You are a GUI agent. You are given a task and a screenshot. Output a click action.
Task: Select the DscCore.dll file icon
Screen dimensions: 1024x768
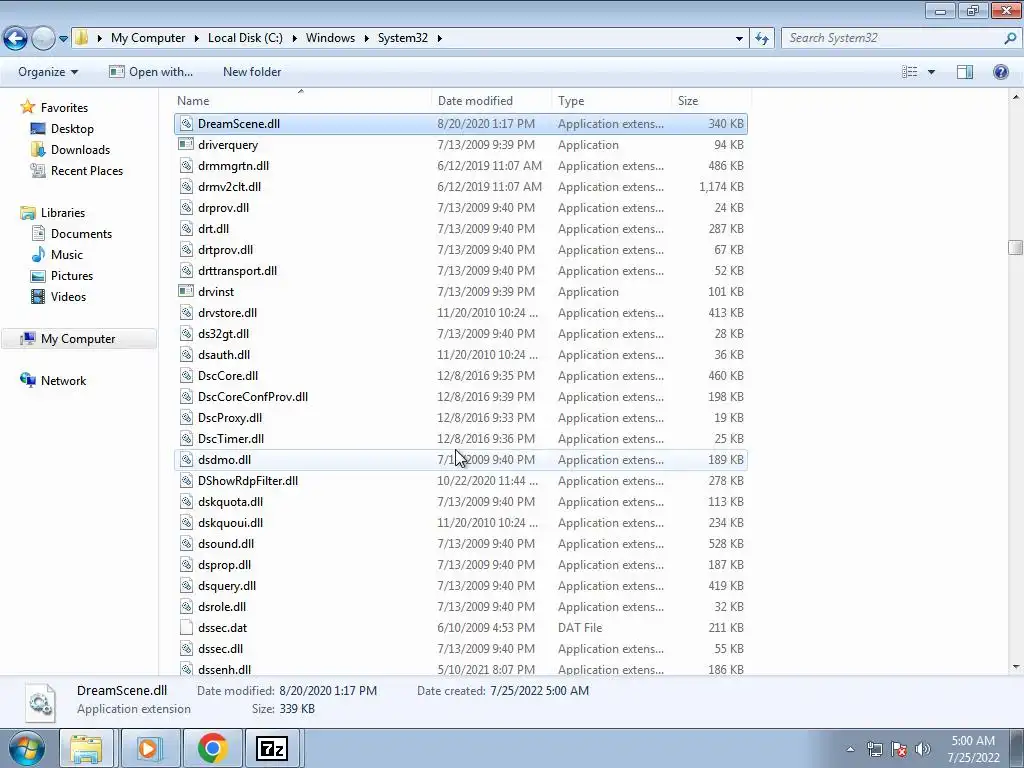pos(186,376)
